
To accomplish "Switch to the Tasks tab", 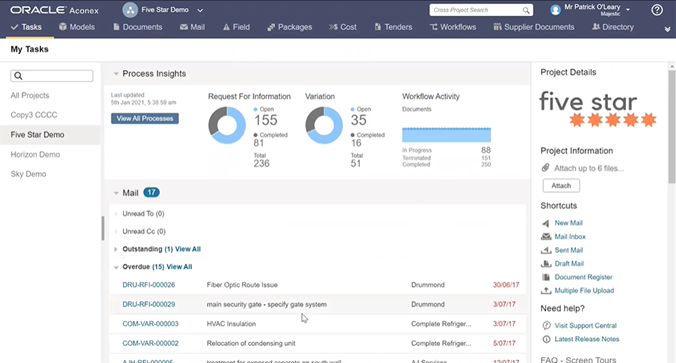I will pos(27,27).
